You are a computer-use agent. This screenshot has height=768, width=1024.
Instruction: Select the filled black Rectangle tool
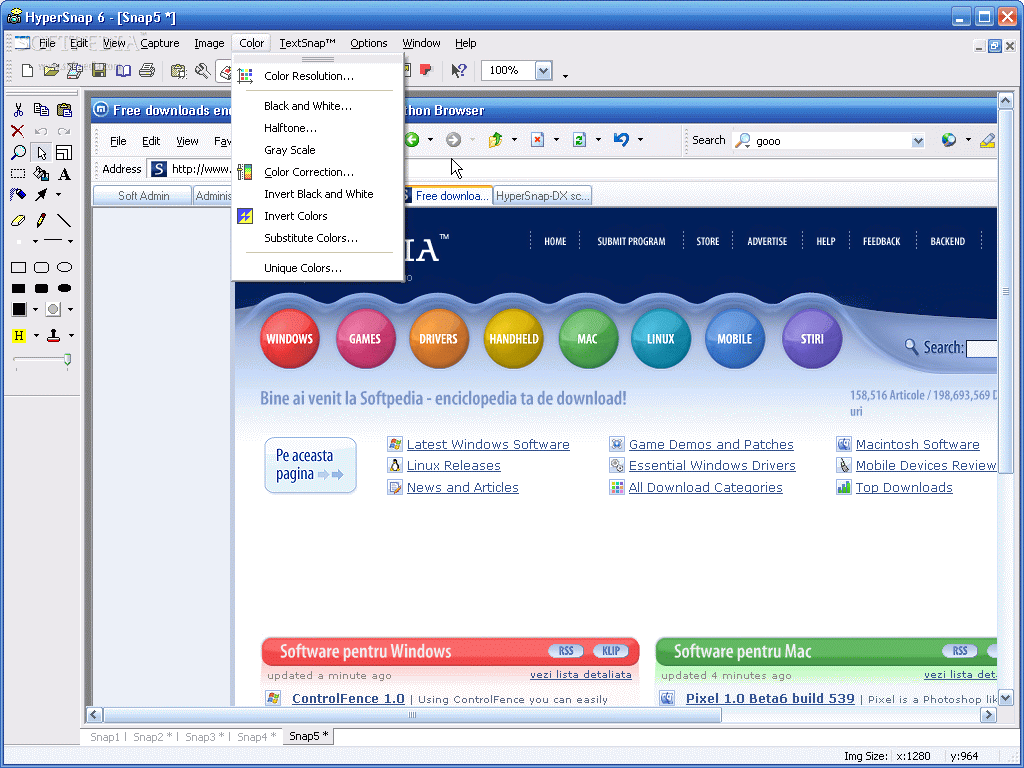pyautogui.click(x=18, y=288)
